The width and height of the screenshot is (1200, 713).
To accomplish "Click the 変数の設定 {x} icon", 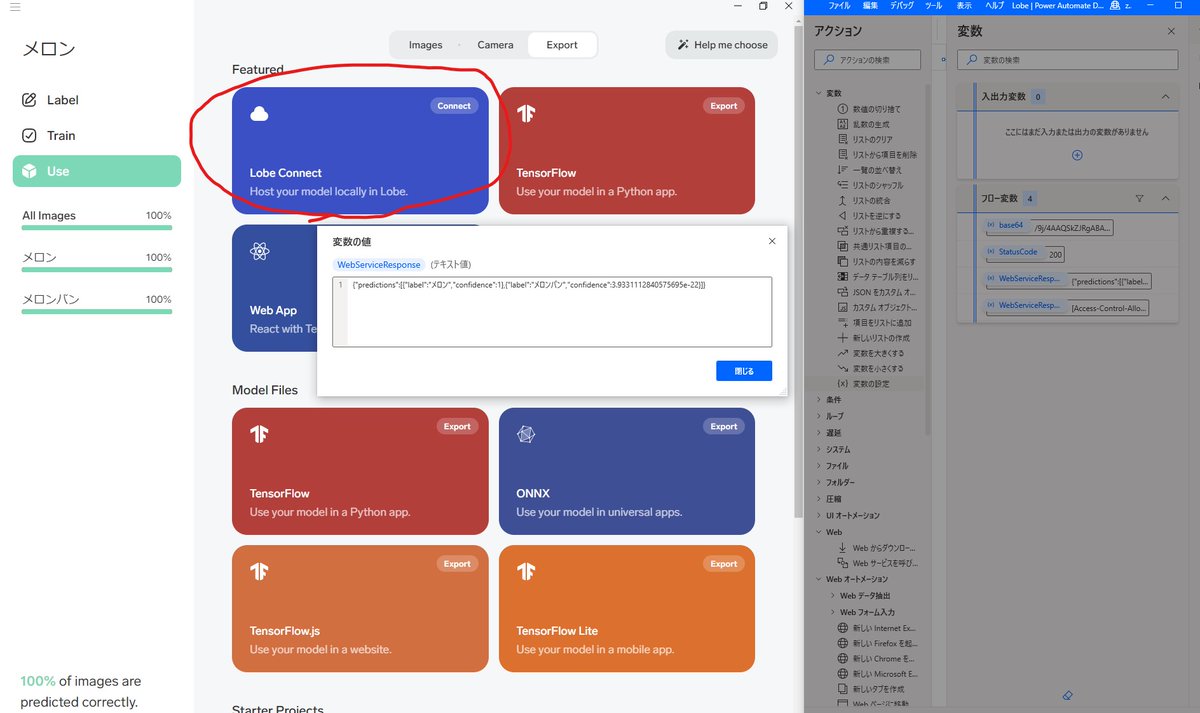I will coord(843,384).
